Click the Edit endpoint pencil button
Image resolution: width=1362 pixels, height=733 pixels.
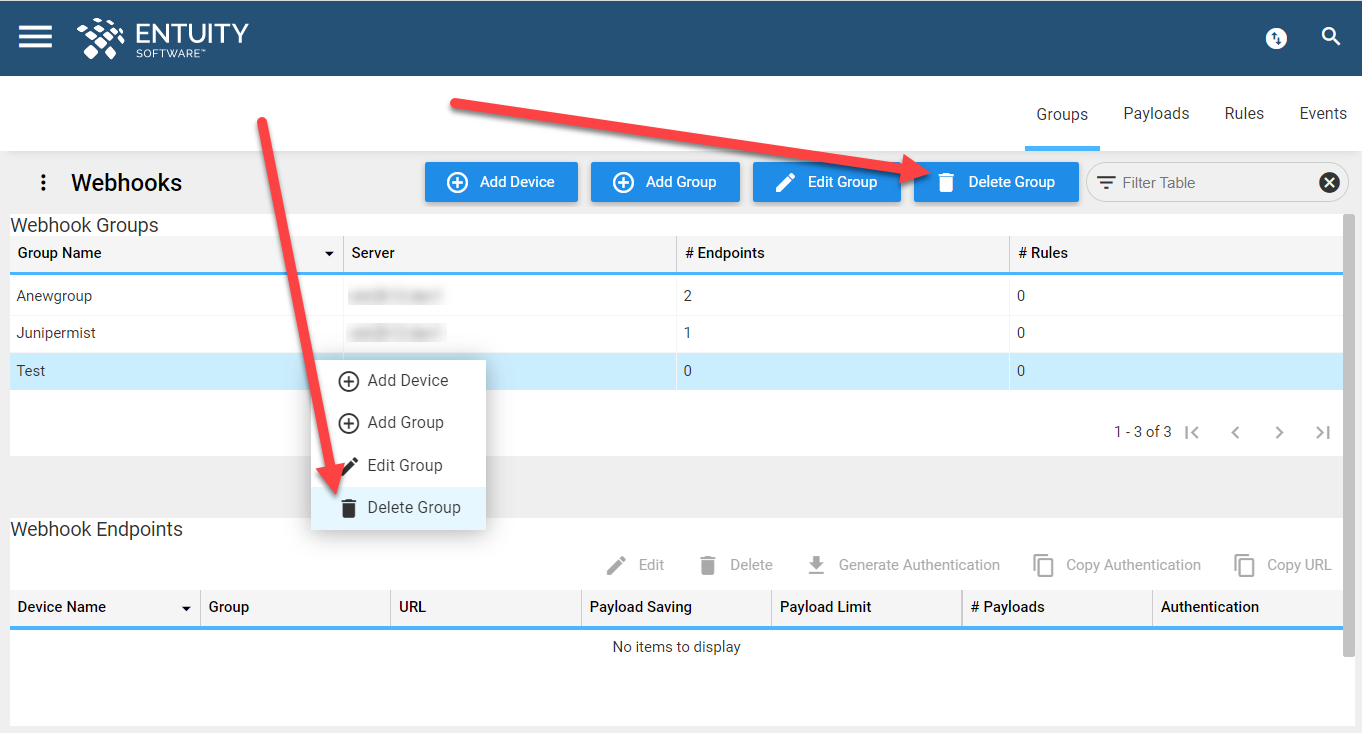(x=636, y=565)
